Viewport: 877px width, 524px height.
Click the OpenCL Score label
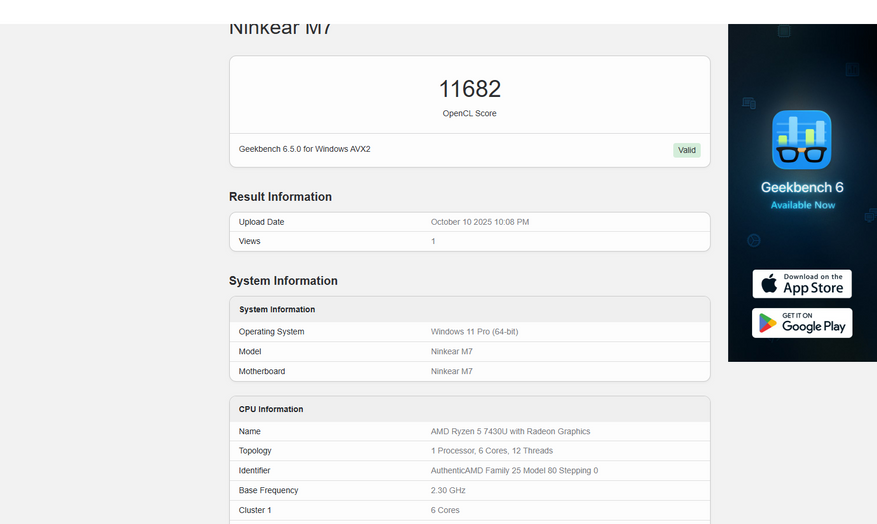click(x=469, y=114)
